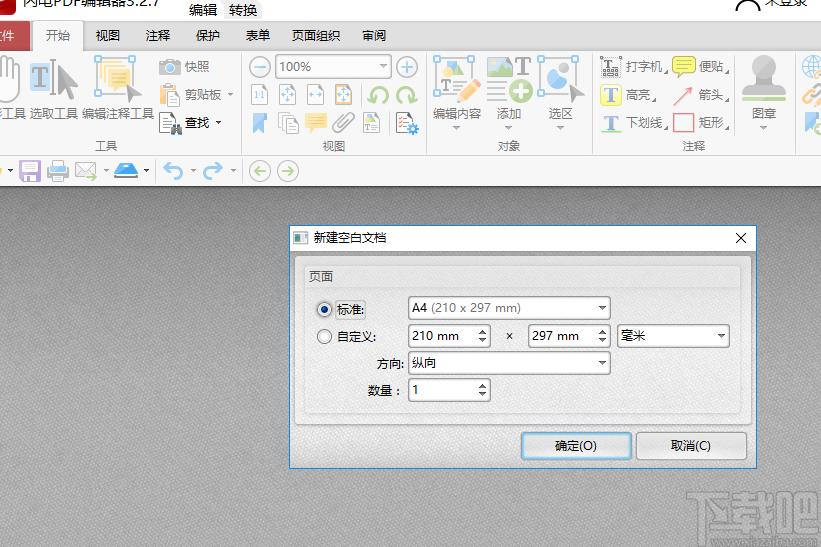The image size is (821, 547).
Task: Click the zoom out minus button
Action: pyautogui.click(x=260, y=67)
